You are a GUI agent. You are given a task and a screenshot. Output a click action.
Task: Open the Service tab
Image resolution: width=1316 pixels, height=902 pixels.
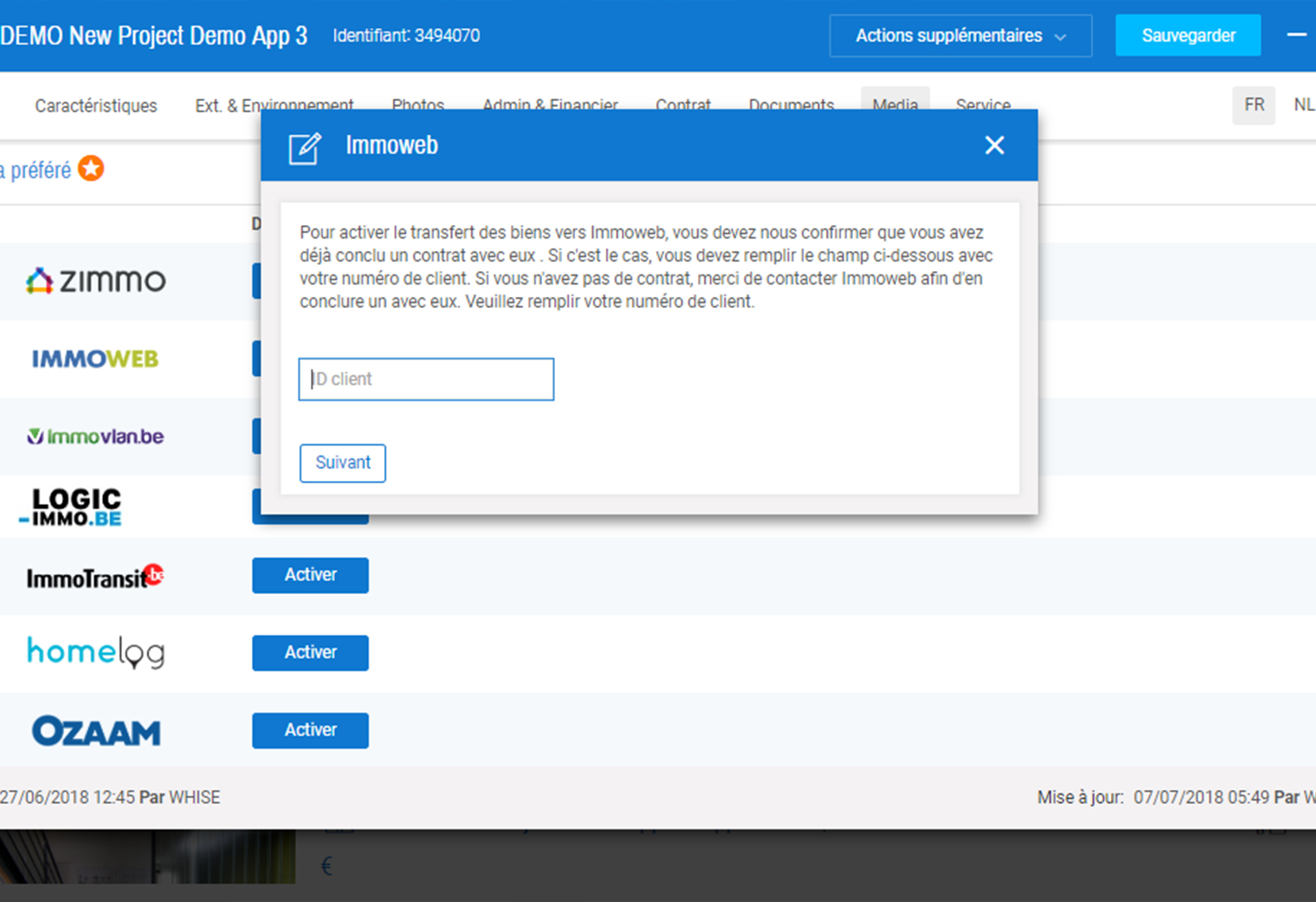[x=983, y=105]
